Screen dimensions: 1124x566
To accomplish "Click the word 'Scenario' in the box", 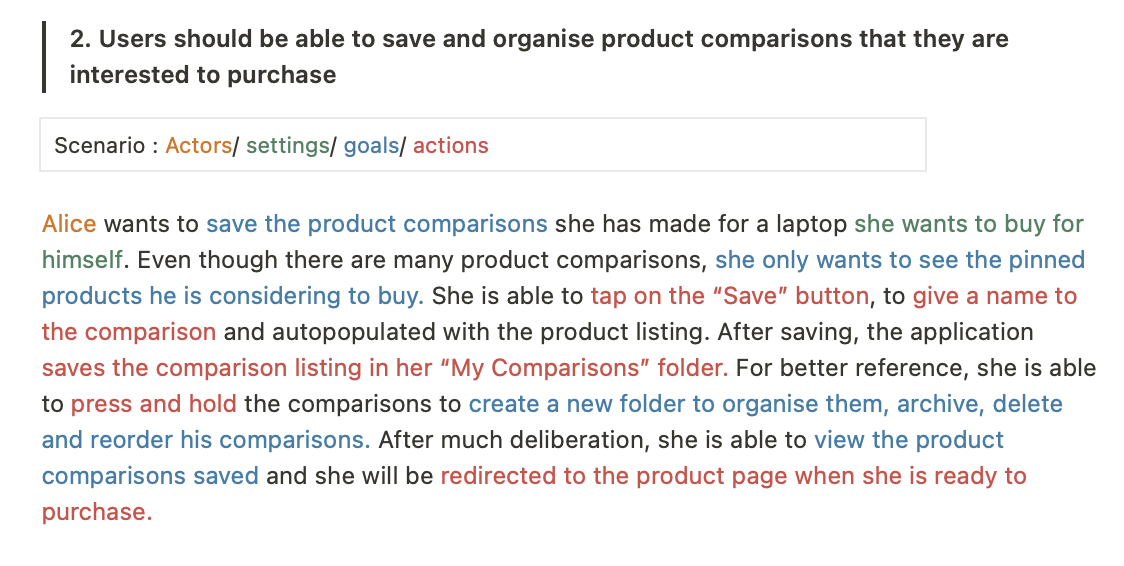I will click(x=100, y=146).
